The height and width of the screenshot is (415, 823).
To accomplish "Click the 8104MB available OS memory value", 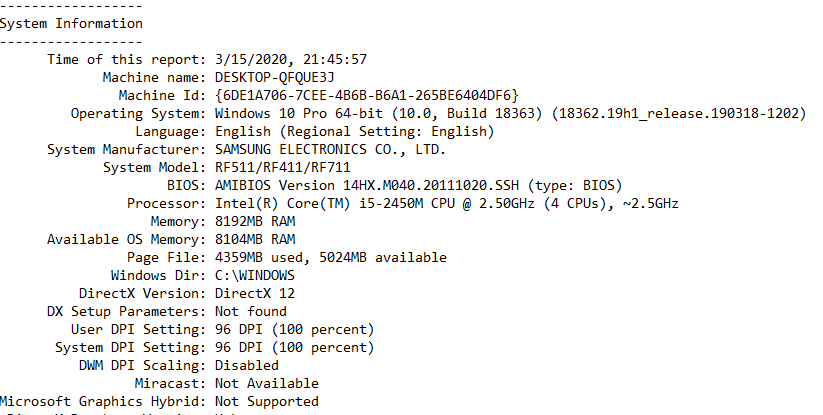I will (x=255, y=239).
